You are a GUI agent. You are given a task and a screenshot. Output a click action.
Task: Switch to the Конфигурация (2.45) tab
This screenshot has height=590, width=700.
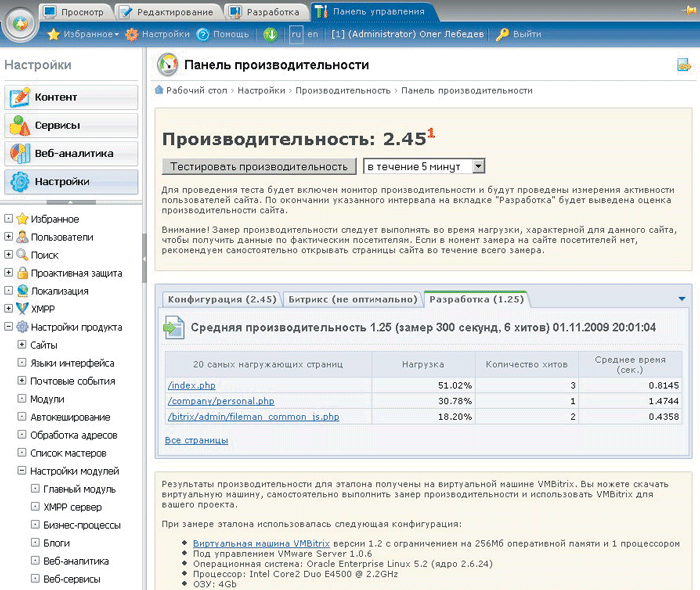tap(222, 299)
